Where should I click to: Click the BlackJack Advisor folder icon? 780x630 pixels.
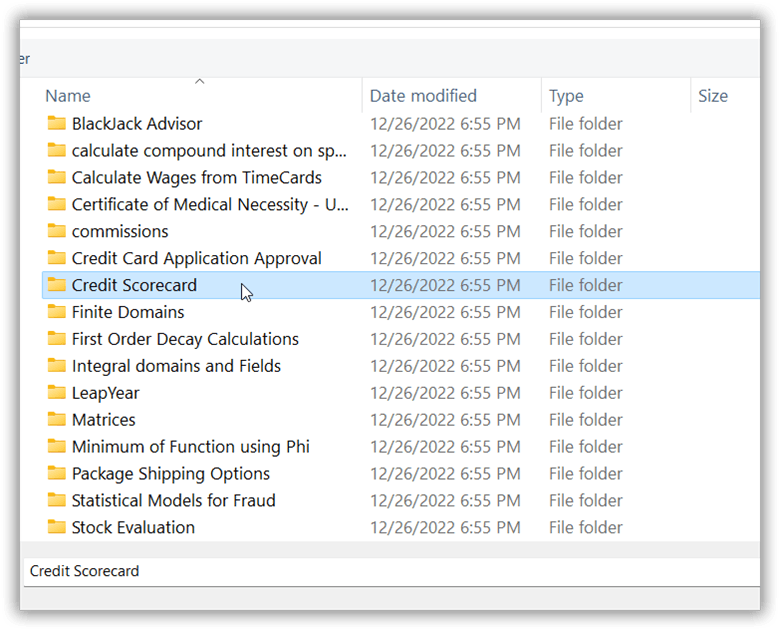(x=56, y=124)
